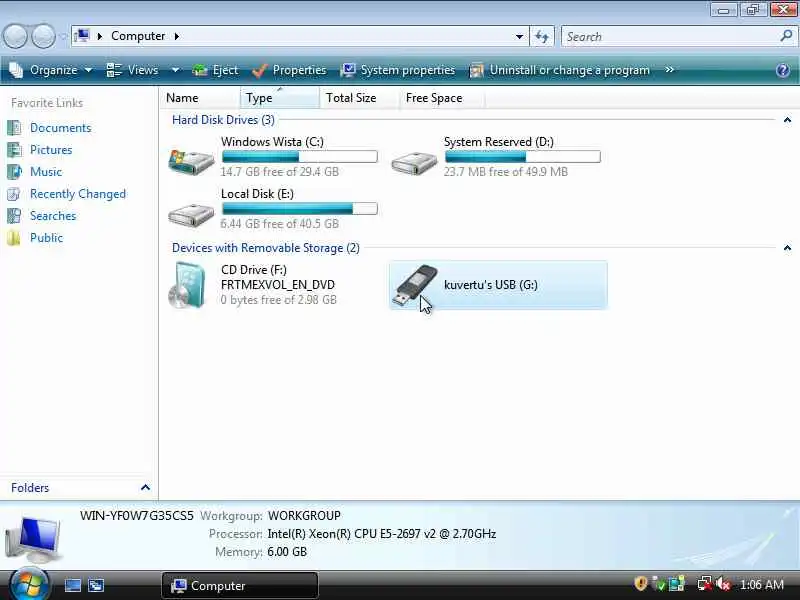This screenshot has width=800, height=600.
Task: Click the computer icon in the address bar
Action: pyautogui.click(x=82, y=36)
